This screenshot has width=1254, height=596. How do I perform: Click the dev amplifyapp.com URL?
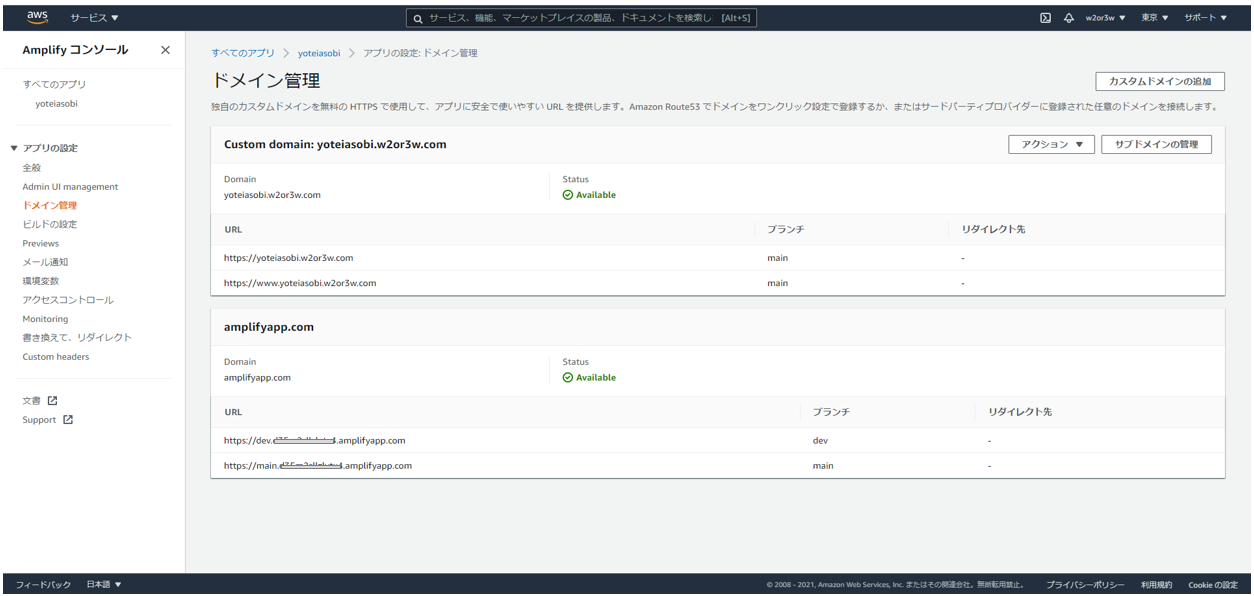click(314, 440)
